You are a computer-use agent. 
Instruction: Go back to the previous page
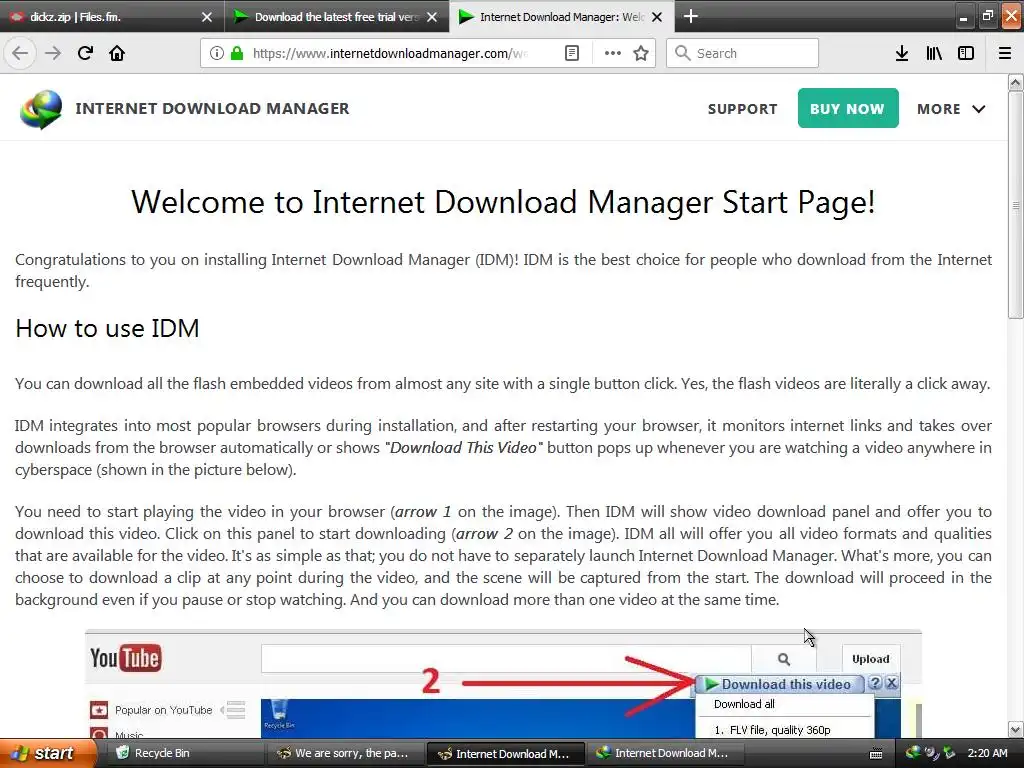pyautogui.click(x=20, y=53)
